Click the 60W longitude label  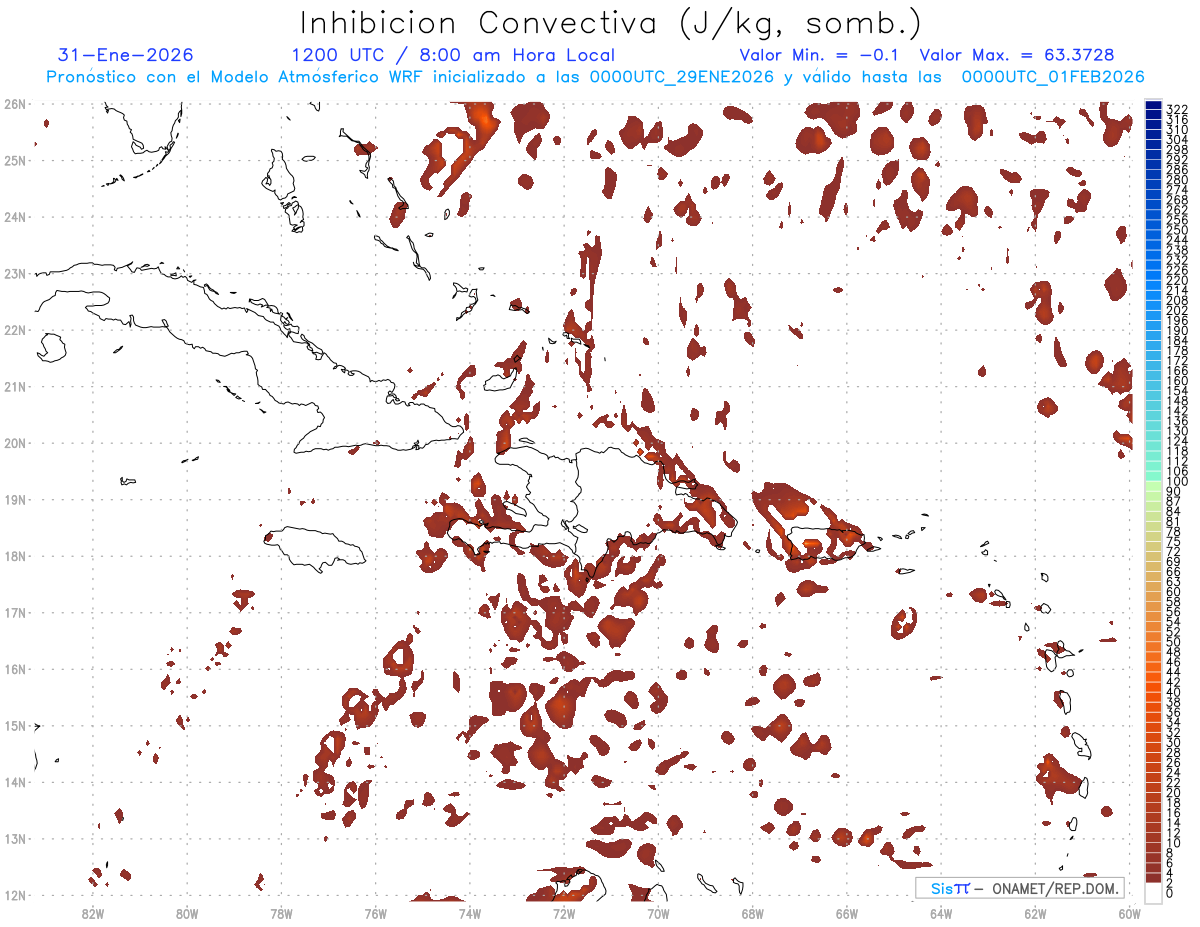tap(1130, 913)
